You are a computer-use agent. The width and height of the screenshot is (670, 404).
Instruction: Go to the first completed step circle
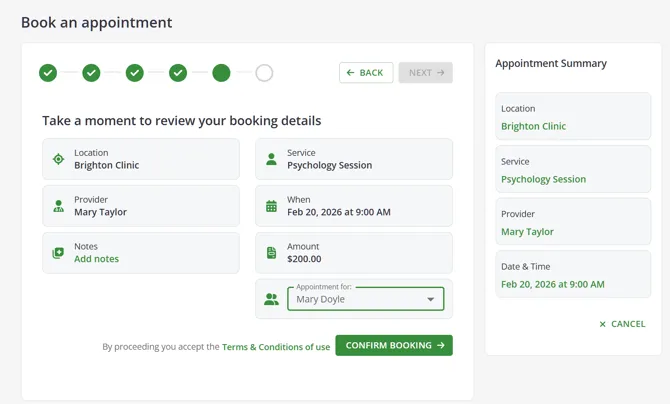point(48,73)
